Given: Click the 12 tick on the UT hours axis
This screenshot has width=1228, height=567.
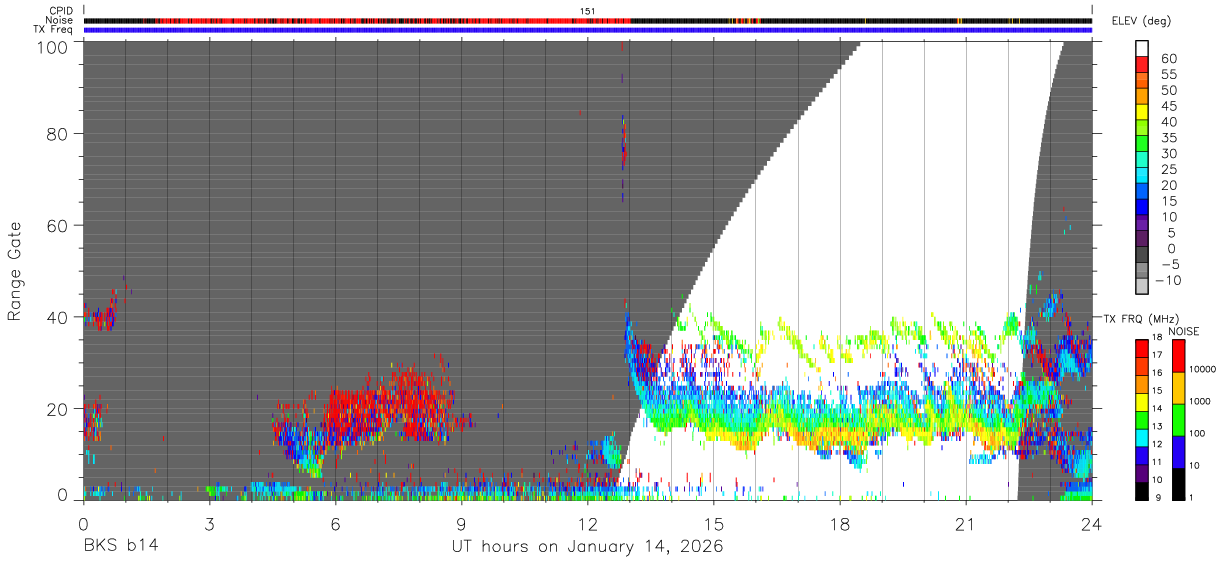Looking at the screenshot, I should (x=587, y=524).
